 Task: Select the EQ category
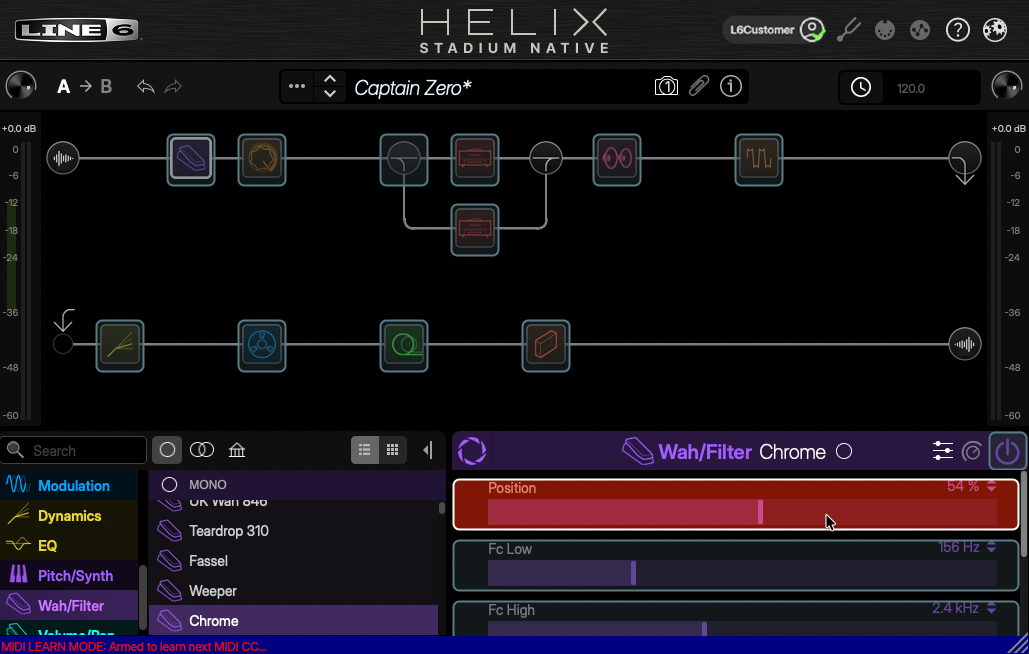coord(70,546)
